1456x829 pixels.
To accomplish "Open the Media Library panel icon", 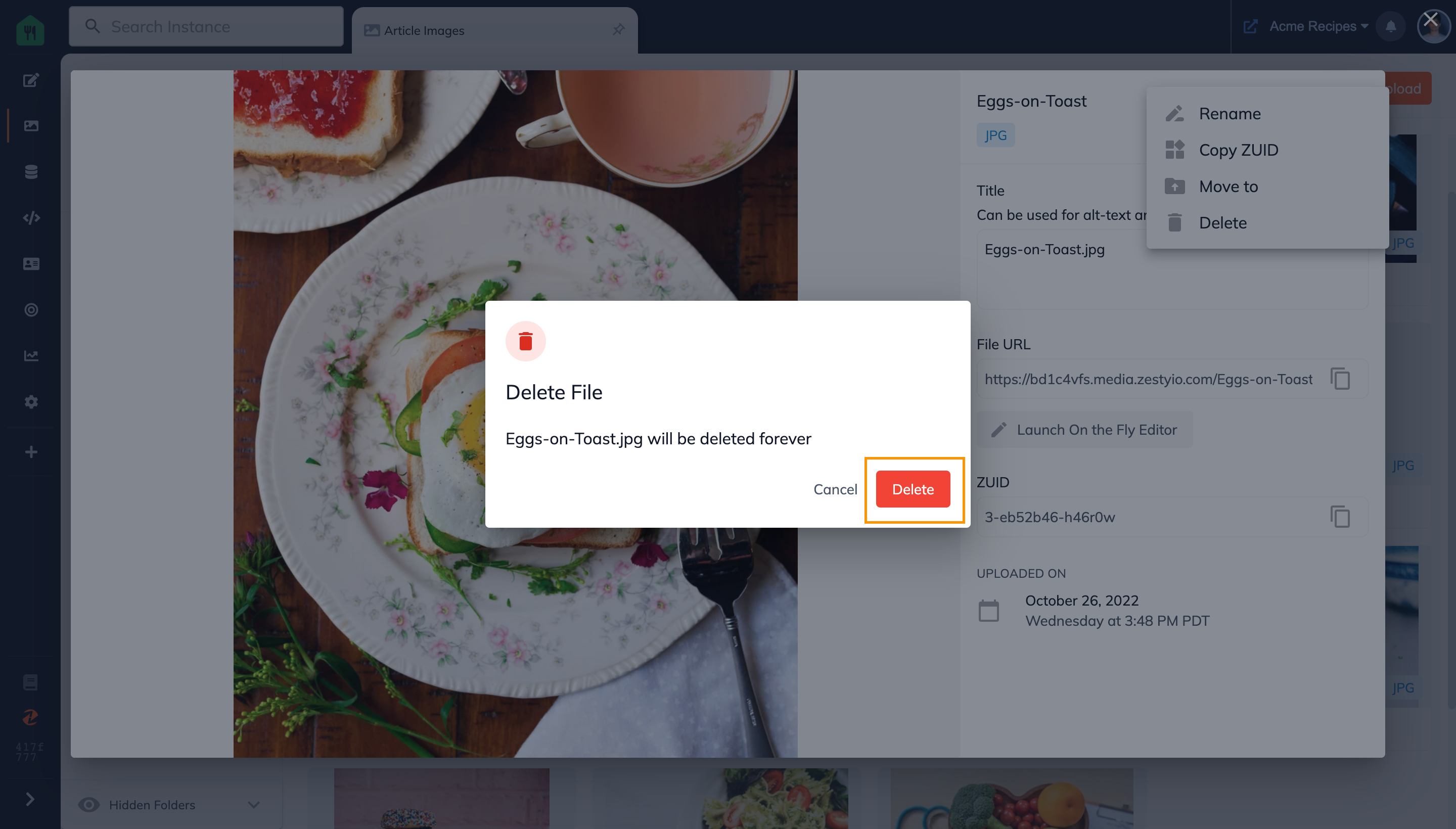I will (x=30, y=126).
